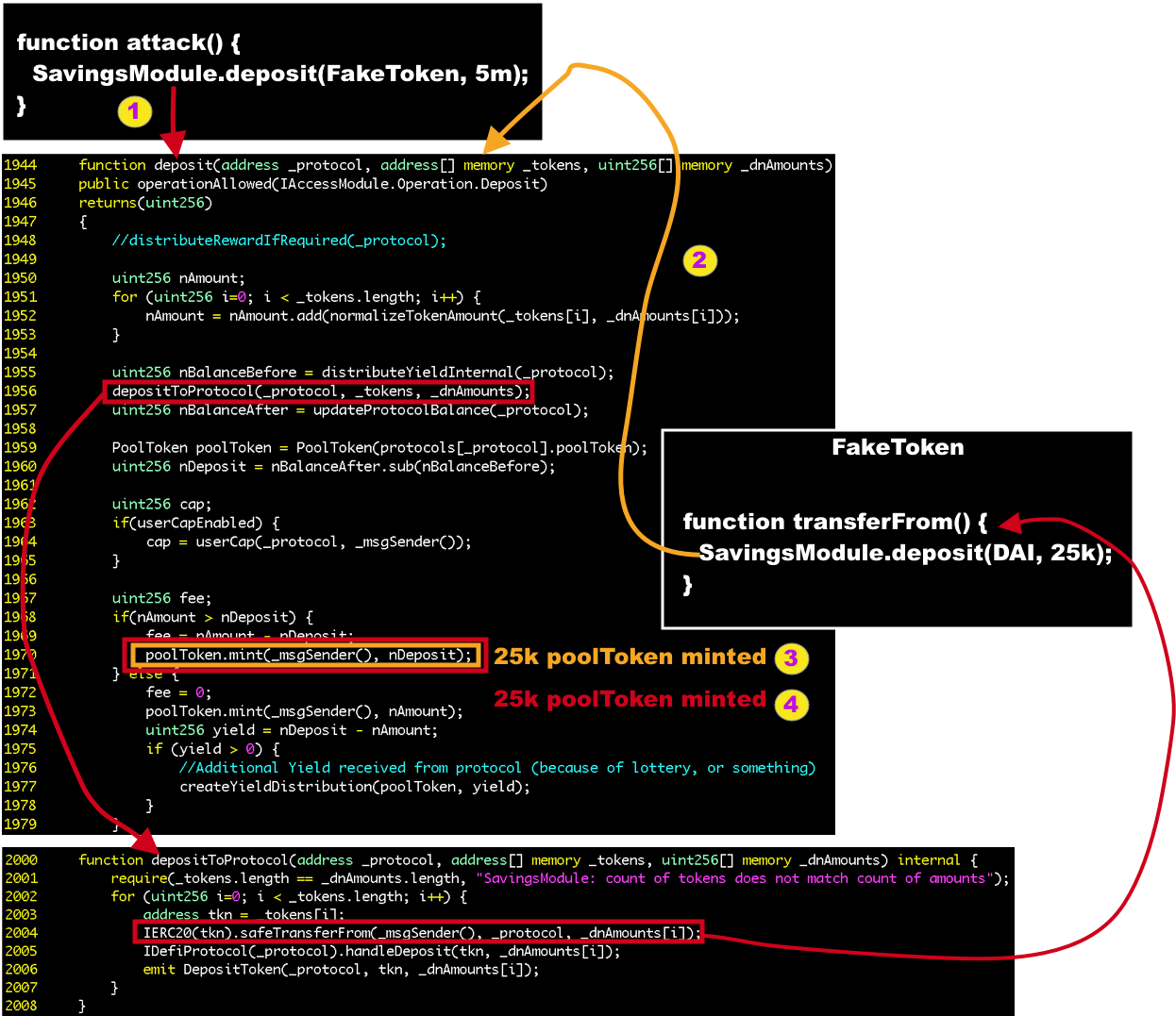Click the for loop on line 1951
This screenshot has height=1016, width=1176.
click(x=296, y=297)
